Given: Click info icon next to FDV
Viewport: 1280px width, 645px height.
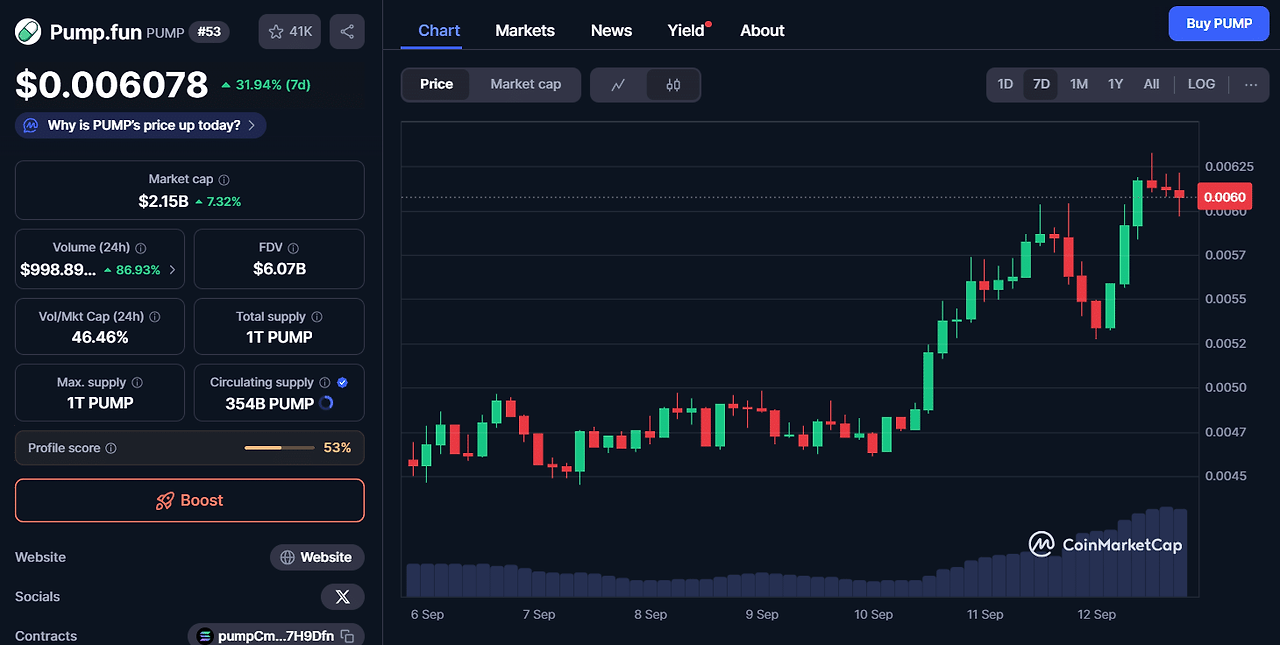Looking at the screenshot, I should (293, 248).
